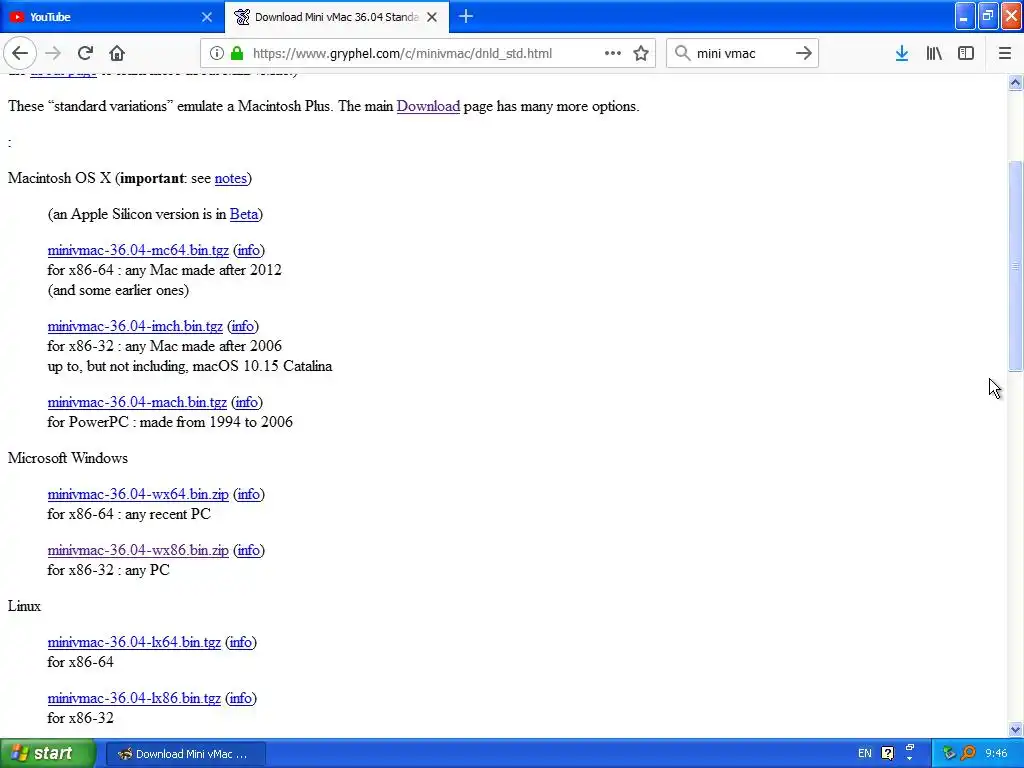Open info for the mach PowerPC build
The height and width of the screenshot is (768, 1024).
246,402
